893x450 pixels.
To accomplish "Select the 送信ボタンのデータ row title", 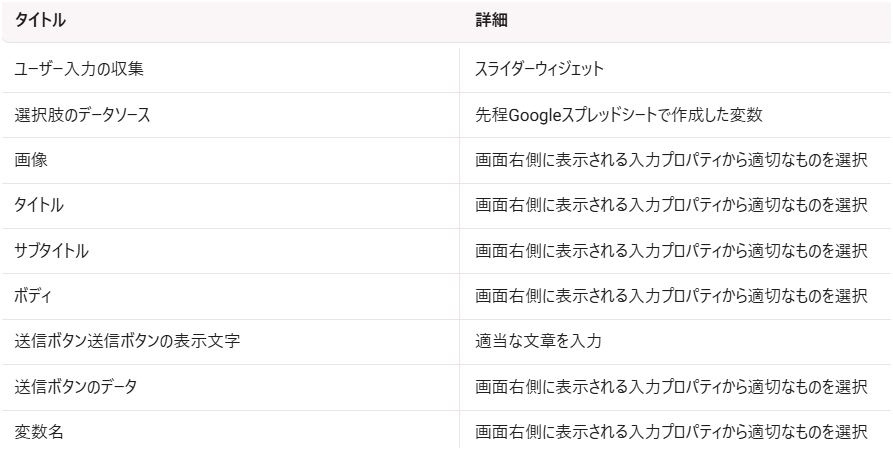I will pos(76,387).
